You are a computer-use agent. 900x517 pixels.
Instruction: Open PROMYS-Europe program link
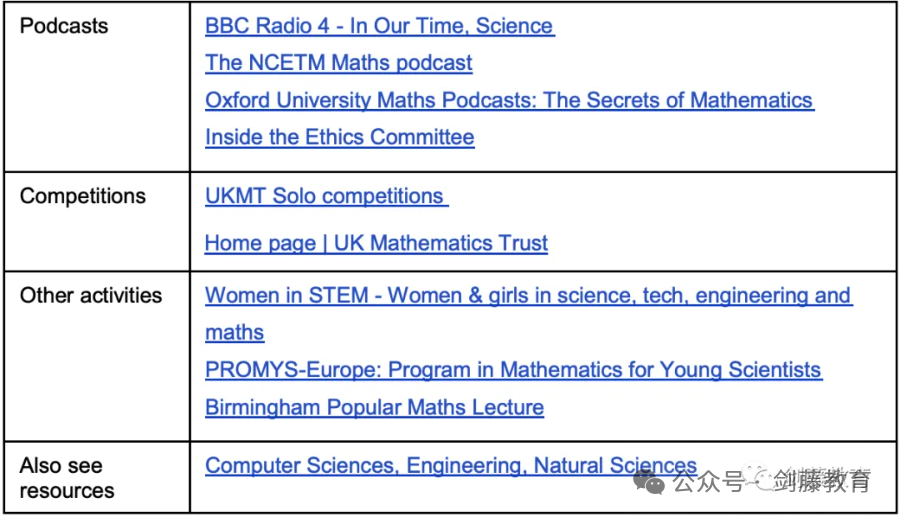[x=513, y=370]
